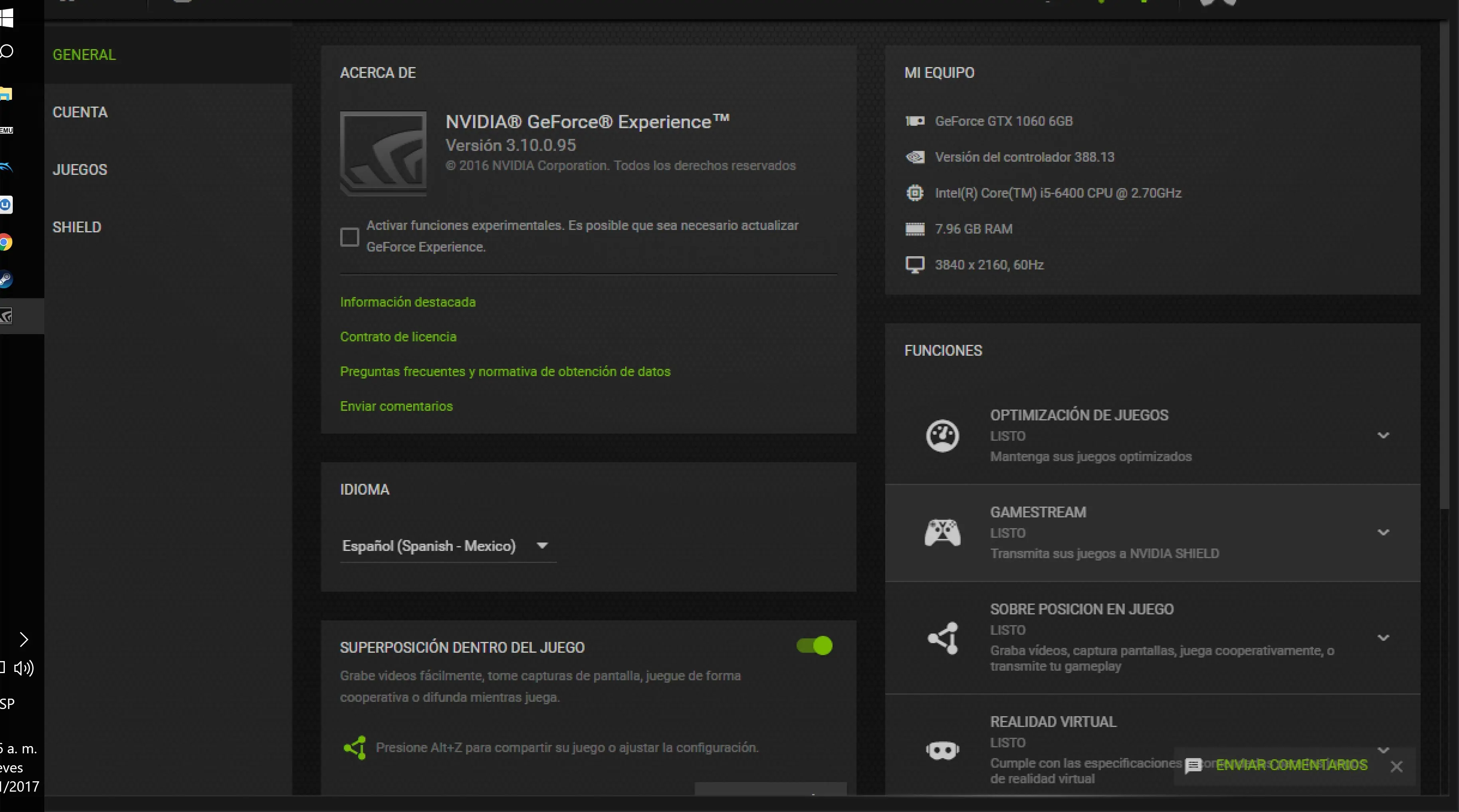Select the GeForce GTX 1060 6GB text
The height and width of the screenshot is (812, 1459).
coord(1004,121)
